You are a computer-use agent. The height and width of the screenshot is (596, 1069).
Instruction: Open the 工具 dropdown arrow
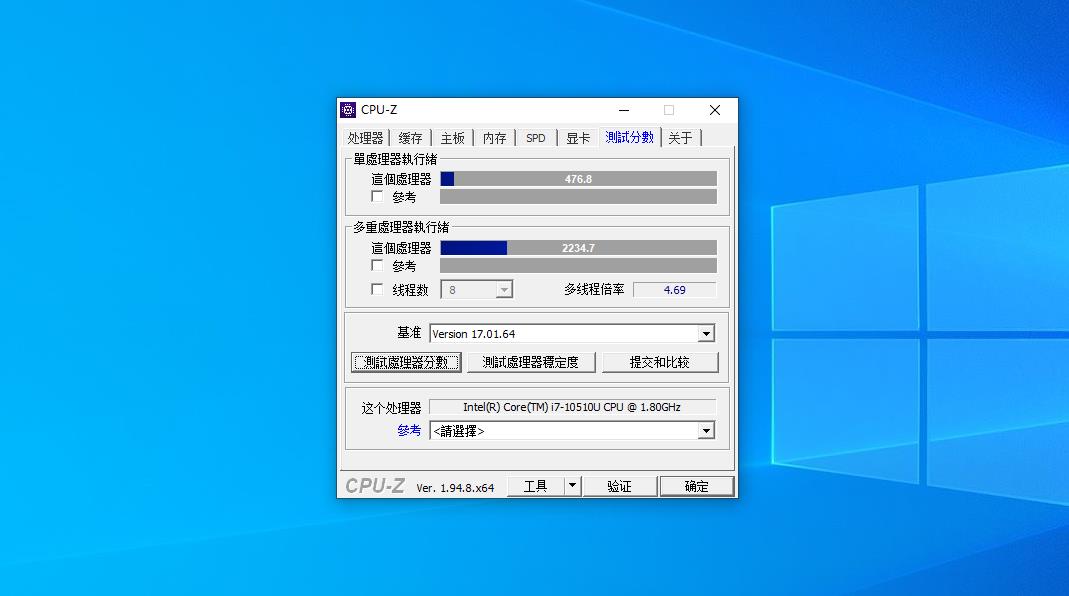coord(572,485)
